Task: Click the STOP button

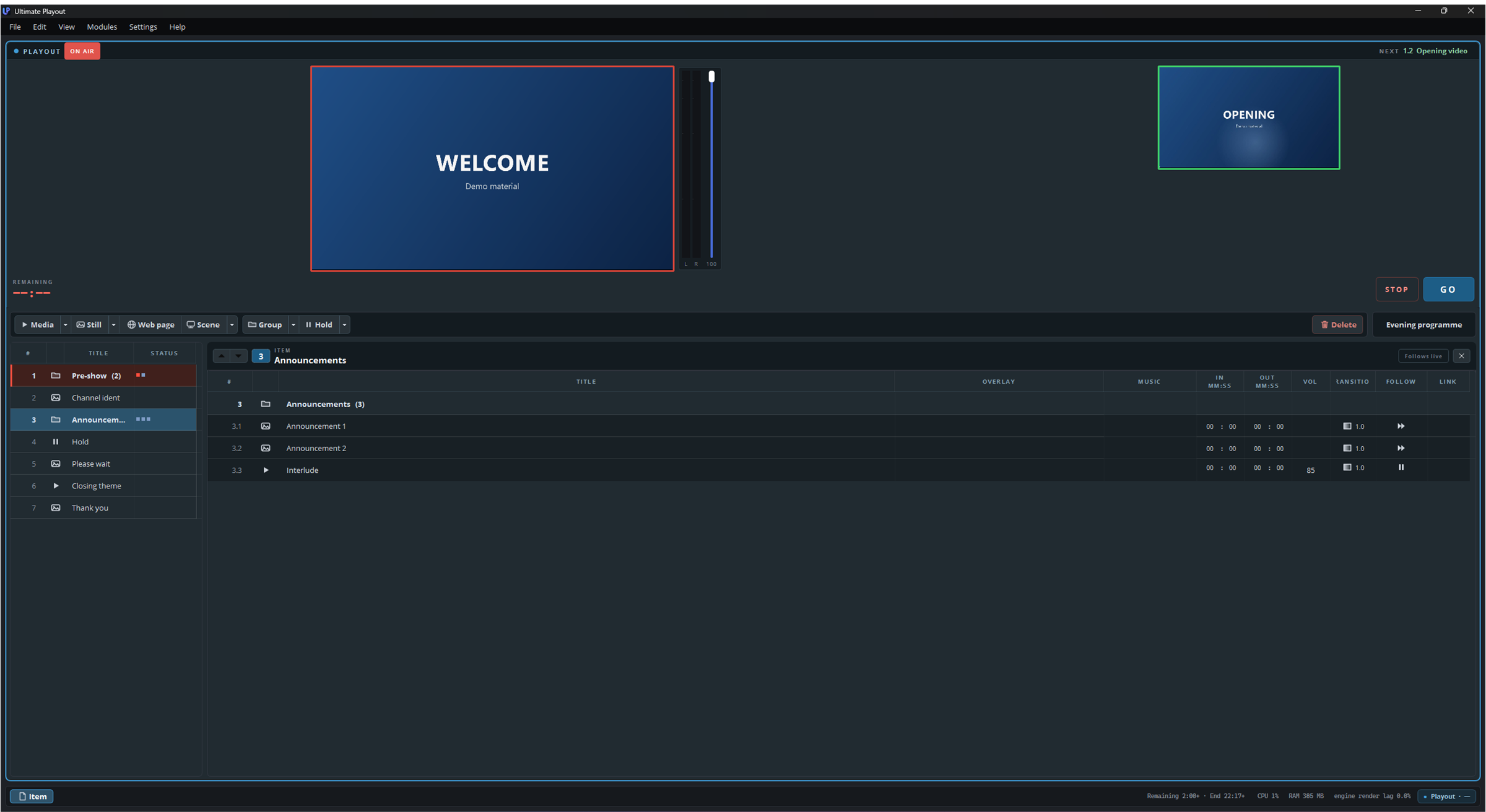Action: 1397,289
